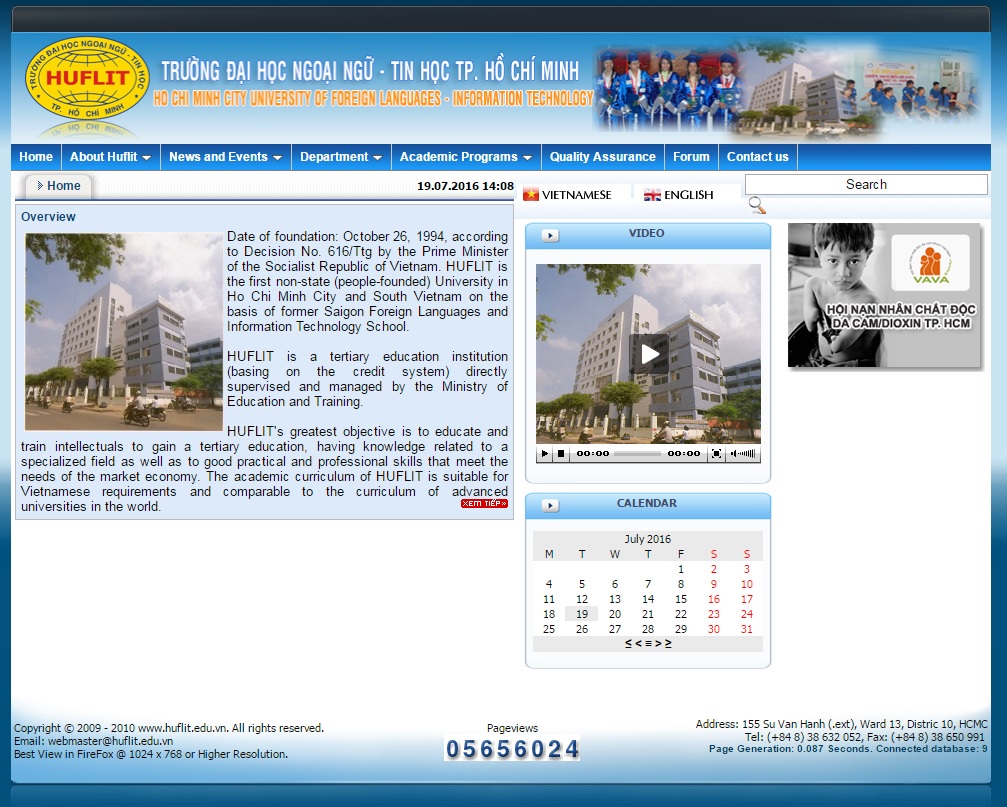Click the video progress bar
The height and width of the screenshot is (807, 1007).
[637, 453]
